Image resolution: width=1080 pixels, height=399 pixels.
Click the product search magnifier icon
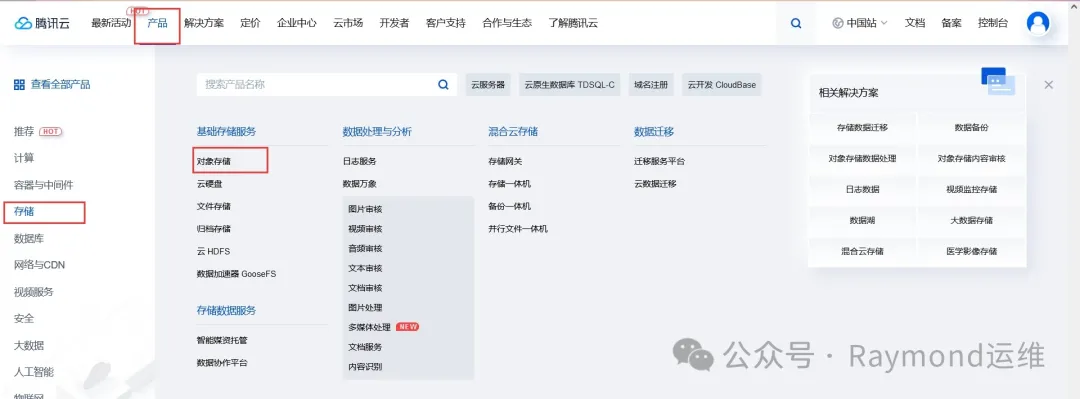pyautogui.click(x=444, y=85)
